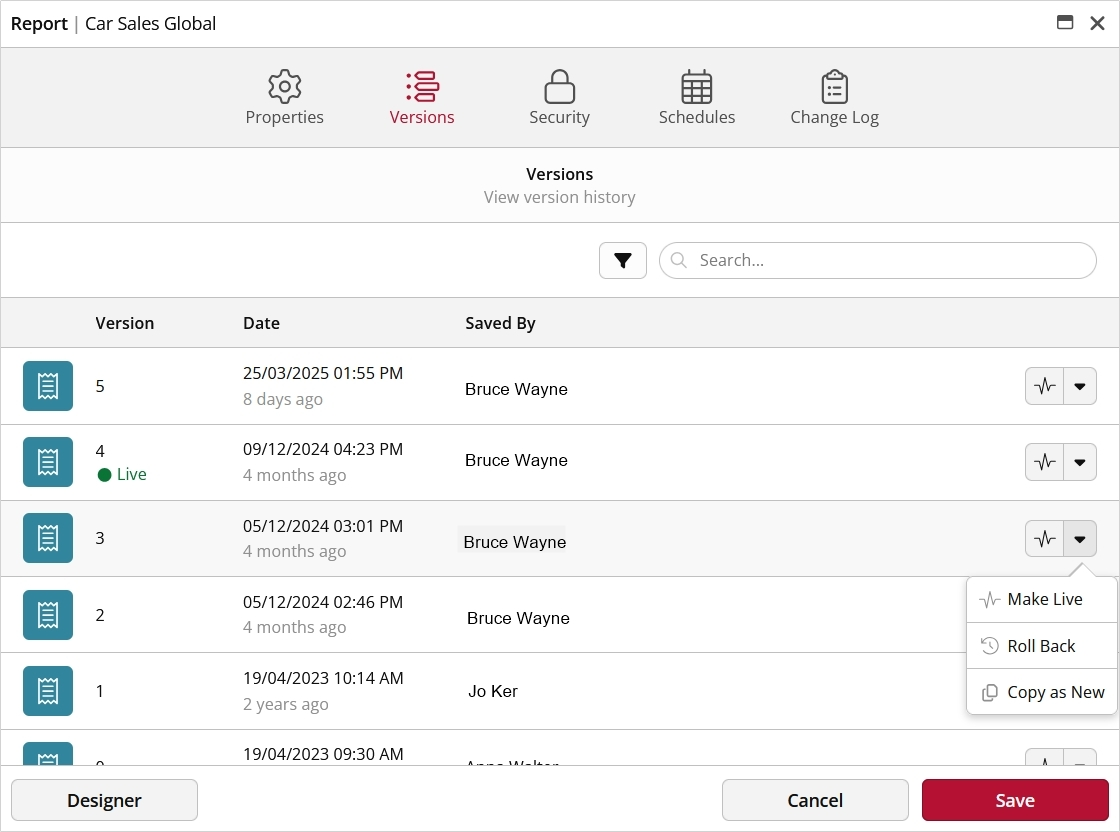This screenshot has height=832, width=1120.
Task: Click the Designer button
Action: pos(104,801)
